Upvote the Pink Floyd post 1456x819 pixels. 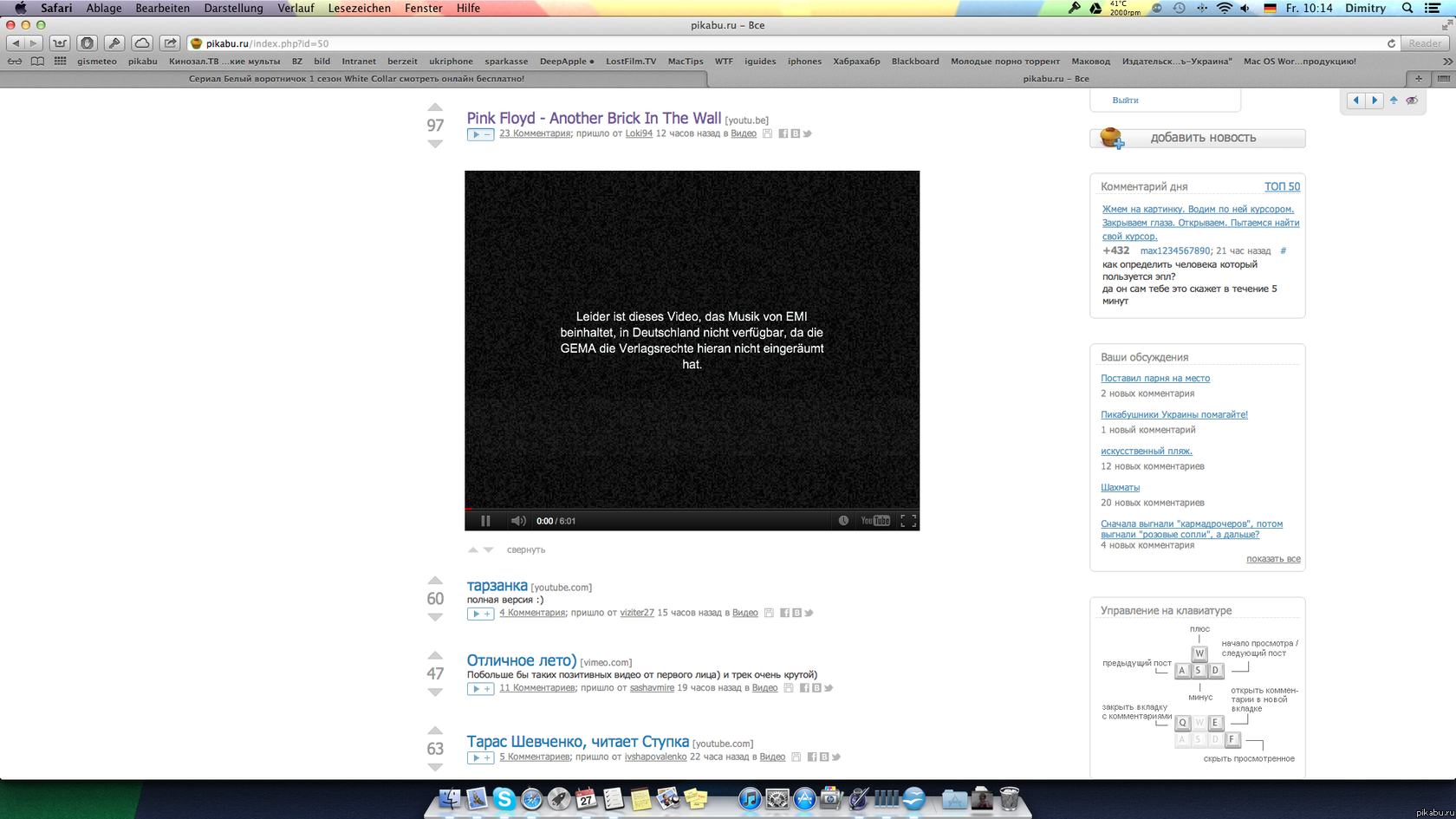[x=435, y=107]
